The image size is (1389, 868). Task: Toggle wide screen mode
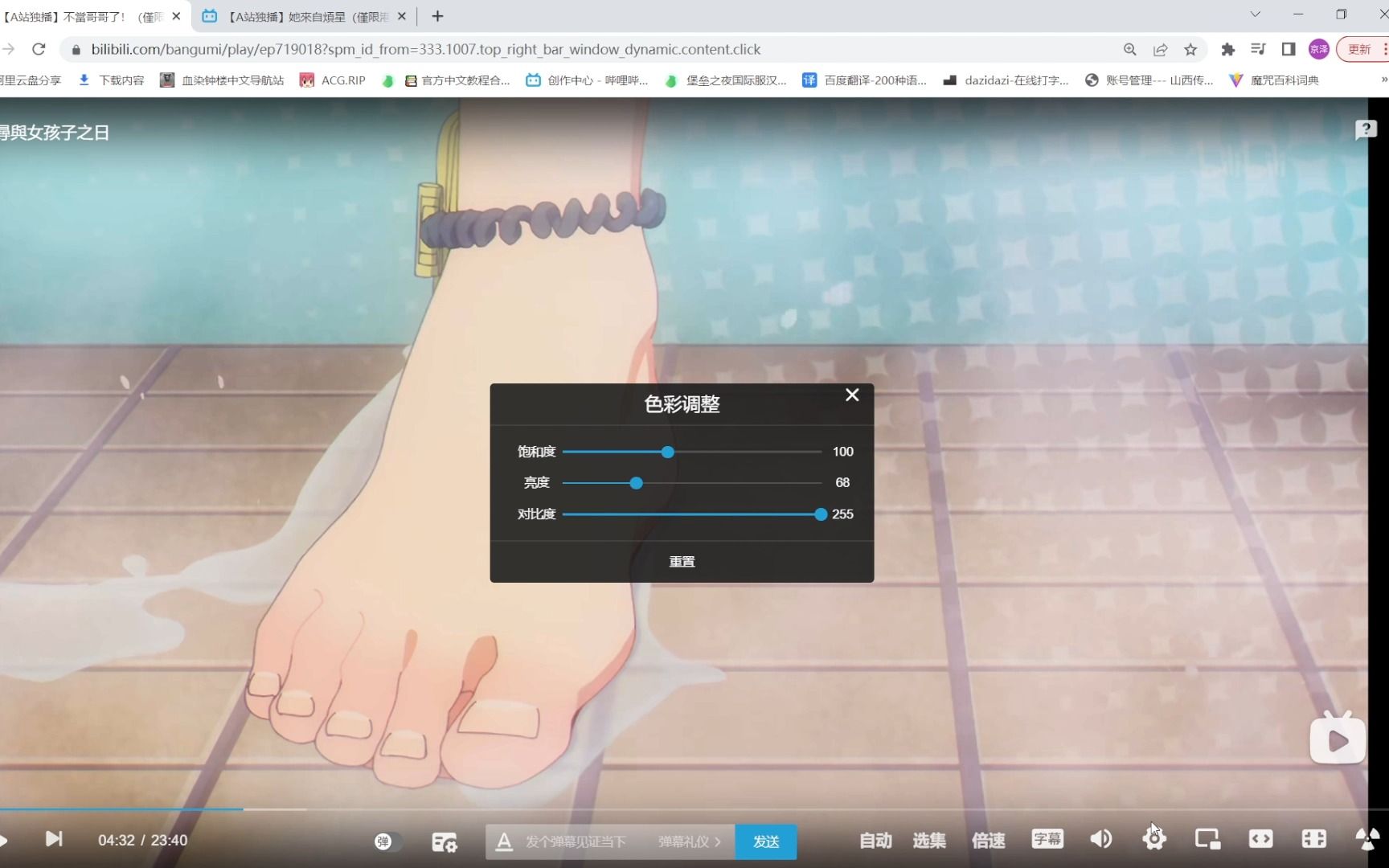(x=1260, y=839)
